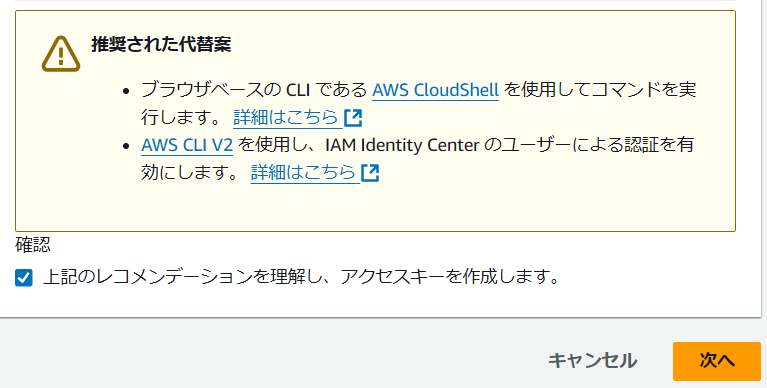Click the warning triangle icon
Screen dimensions: 767x388
pos(61,54)
